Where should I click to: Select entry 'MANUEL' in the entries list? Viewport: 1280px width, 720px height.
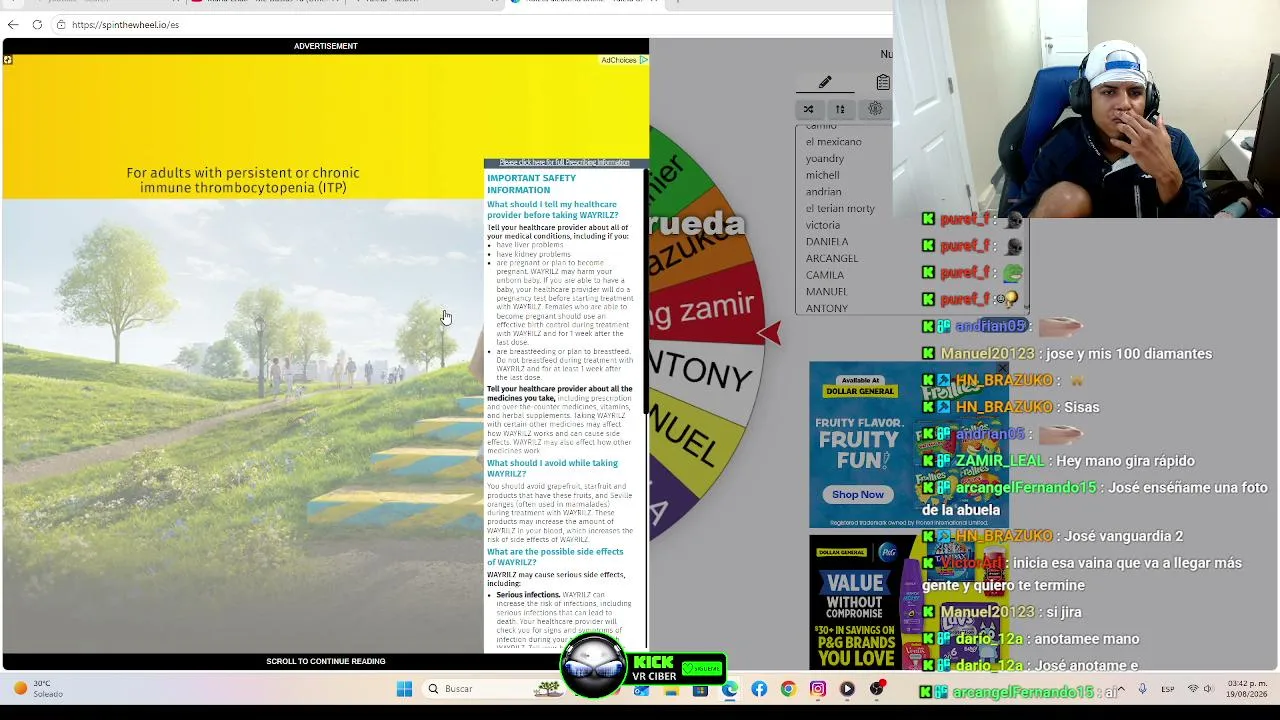827,292
